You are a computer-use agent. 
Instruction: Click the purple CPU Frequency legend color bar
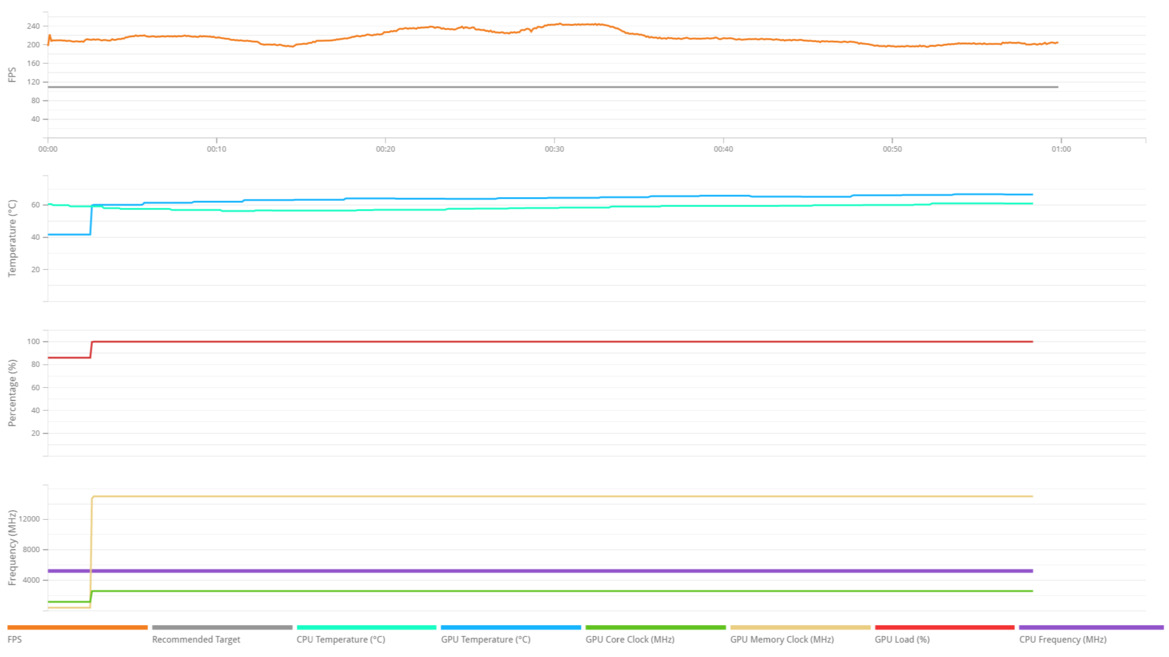pyautogui.click(x=1091, y=628)
